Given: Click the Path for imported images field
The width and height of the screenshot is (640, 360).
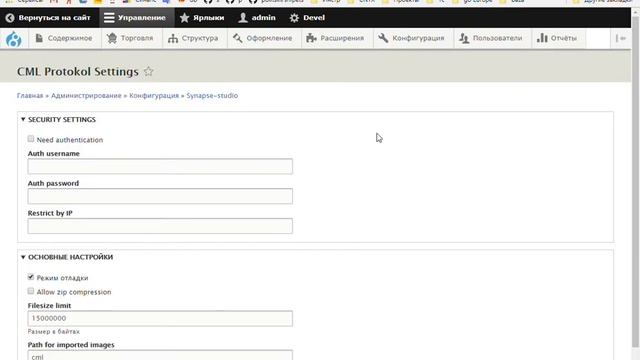Looking at the screenshot, I should [x=160, y=355].
